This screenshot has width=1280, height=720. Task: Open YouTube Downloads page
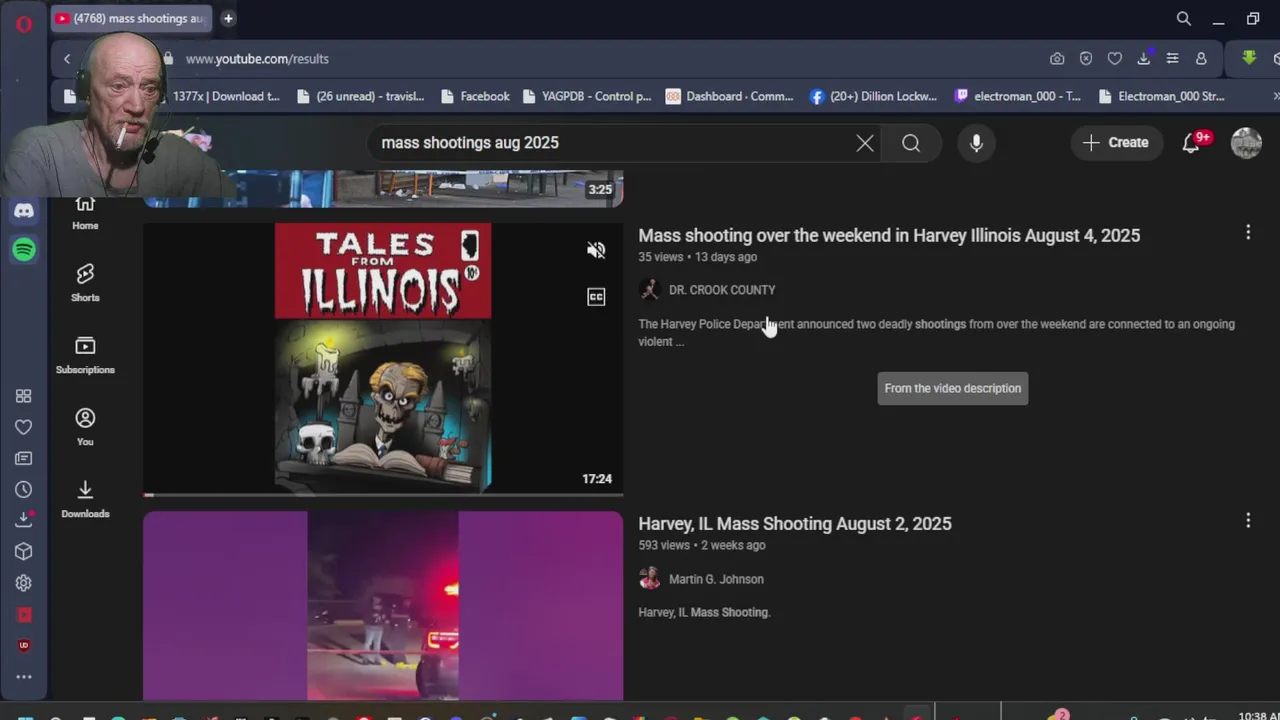click(x=85, y=499)
